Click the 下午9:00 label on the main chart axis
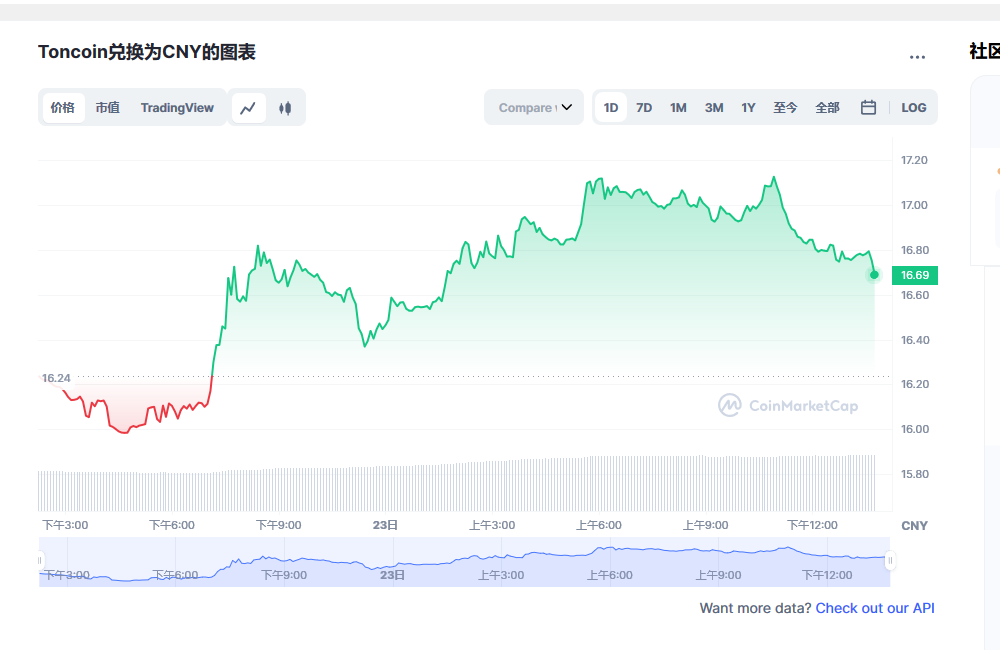The height and width of the screenshot is (650, 1000). click(279, 525)
